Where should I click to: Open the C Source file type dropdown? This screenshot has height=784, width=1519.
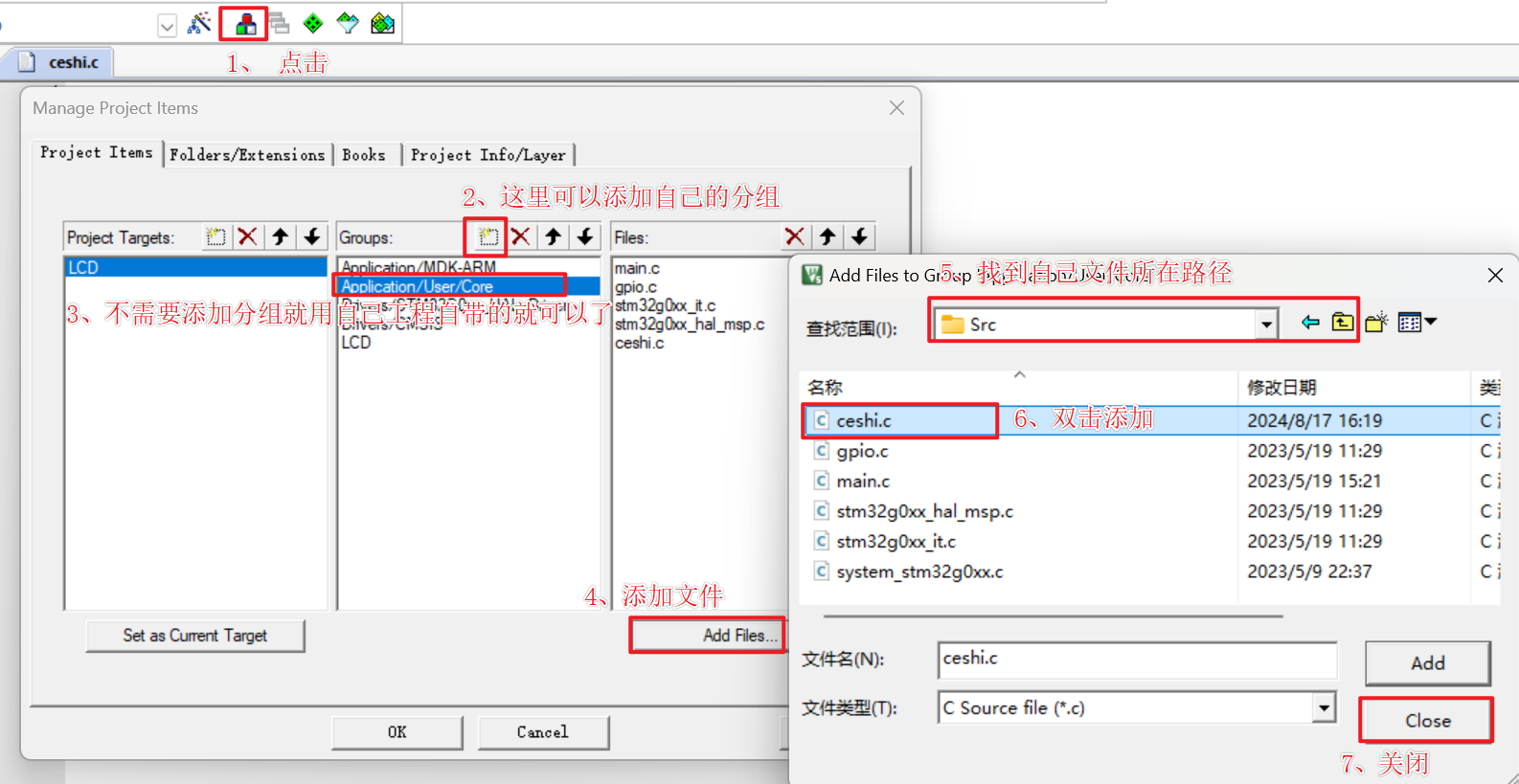[x=1324, y=708]
